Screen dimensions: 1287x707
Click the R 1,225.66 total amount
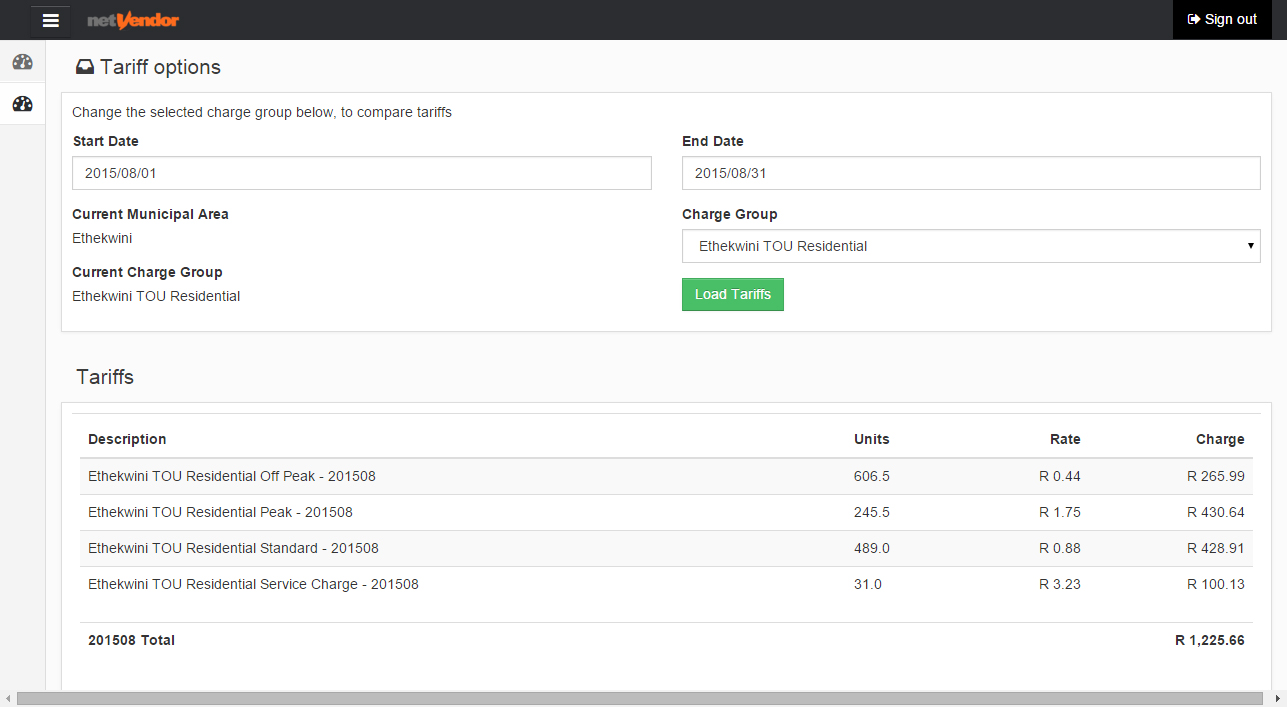coord(1210,640)
